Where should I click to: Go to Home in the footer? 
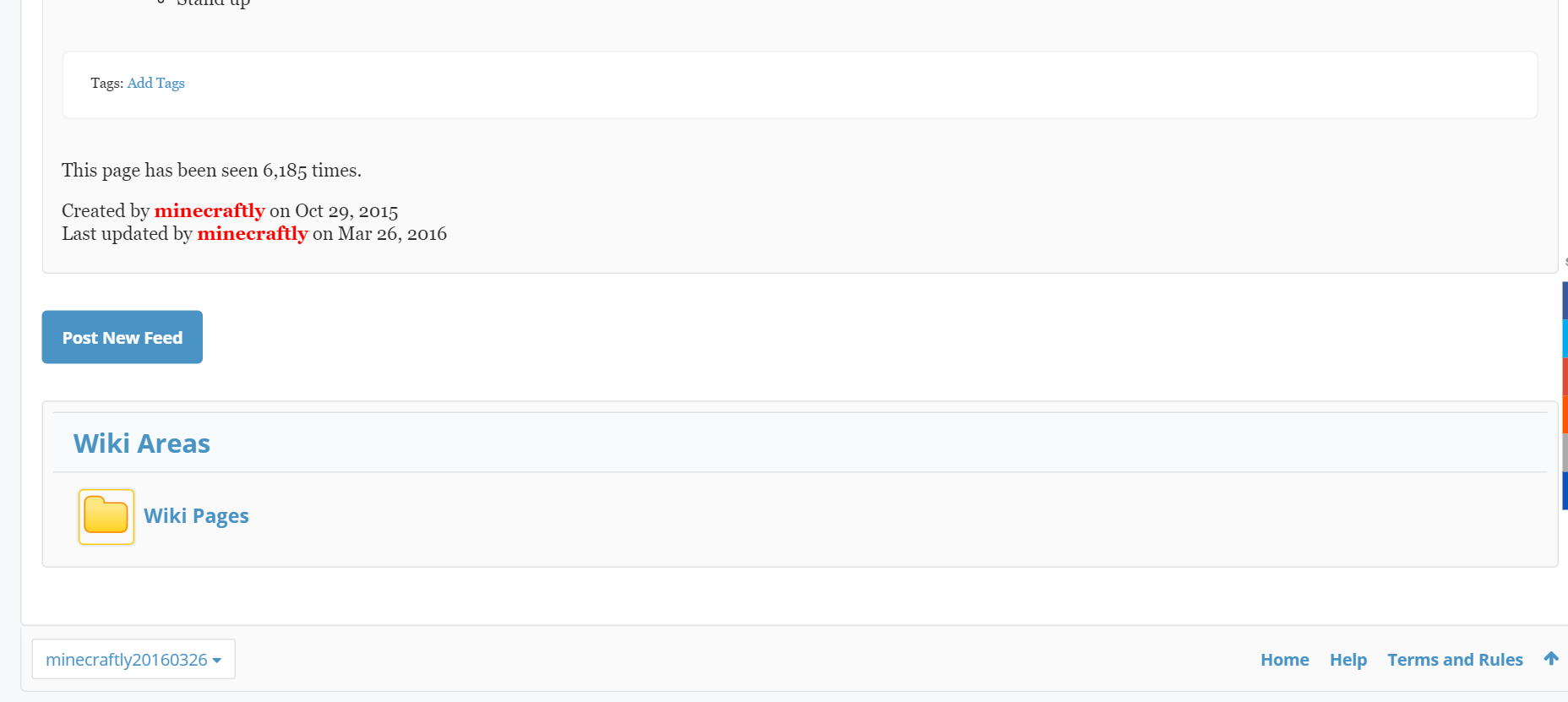click(1285, 660)
